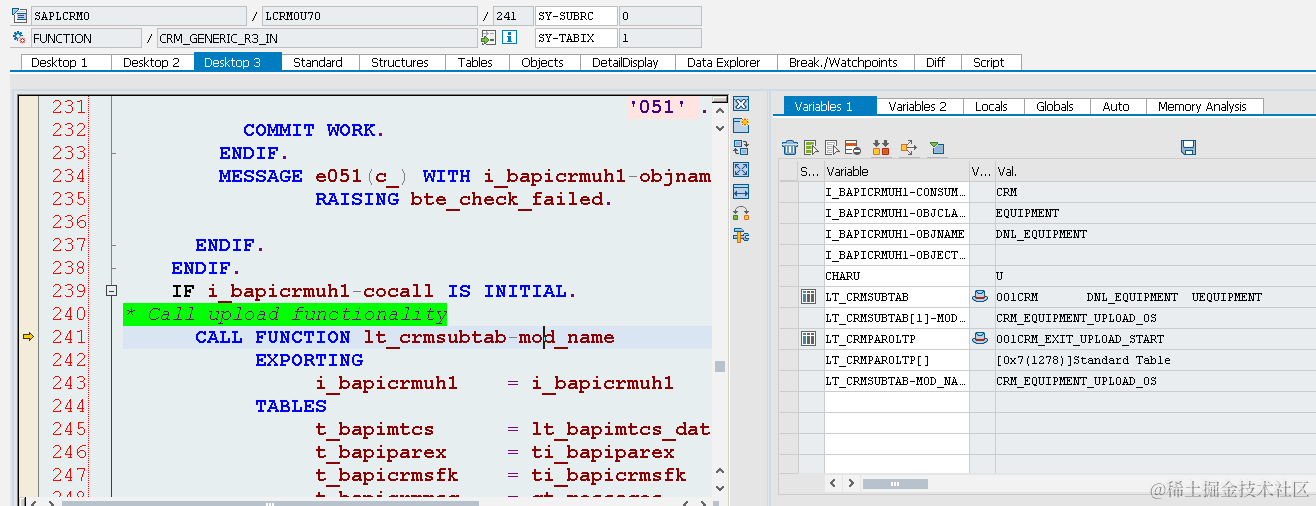Open the tool services icon
Screen dimensions: 1316x506
click(x=741, y=236)
